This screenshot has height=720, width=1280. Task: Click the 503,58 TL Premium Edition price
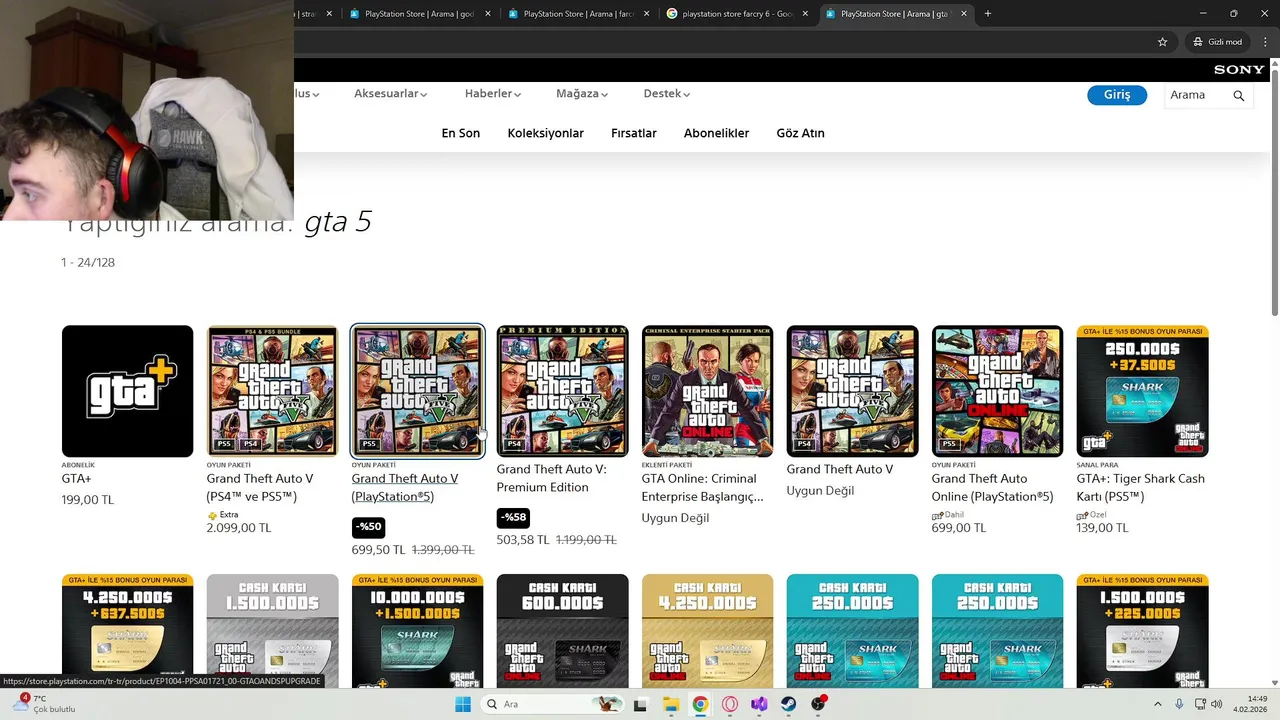pyautogui.click(x=523, y=540)
